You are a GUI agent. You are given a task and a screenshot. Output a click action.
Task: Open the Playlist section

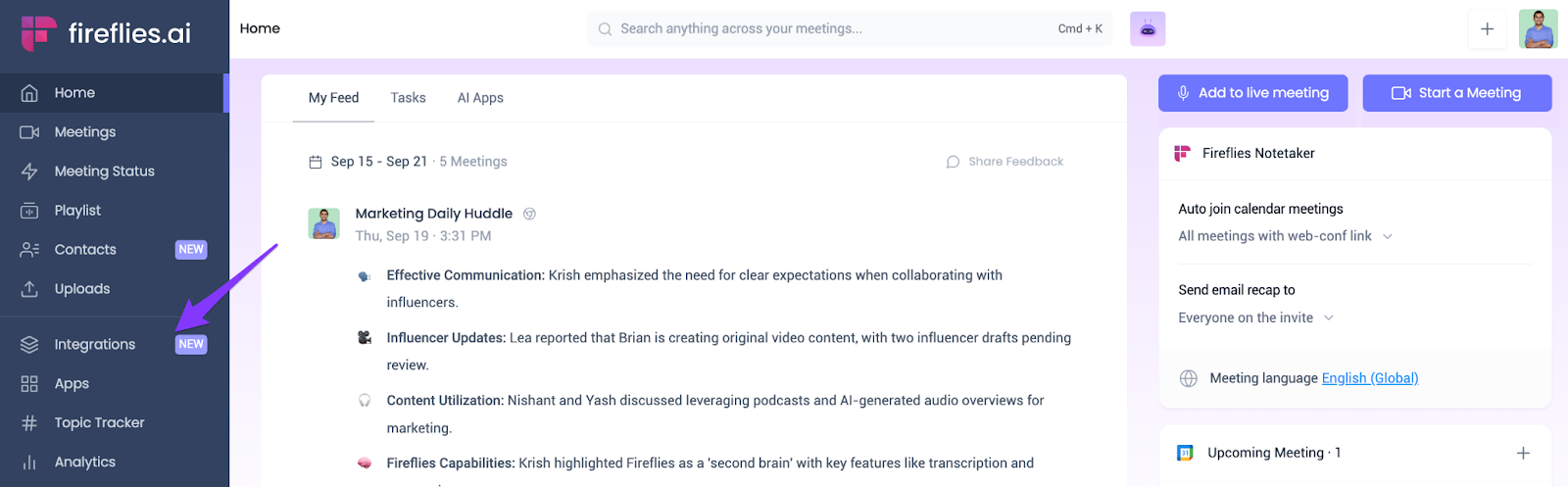click(77, 211)
